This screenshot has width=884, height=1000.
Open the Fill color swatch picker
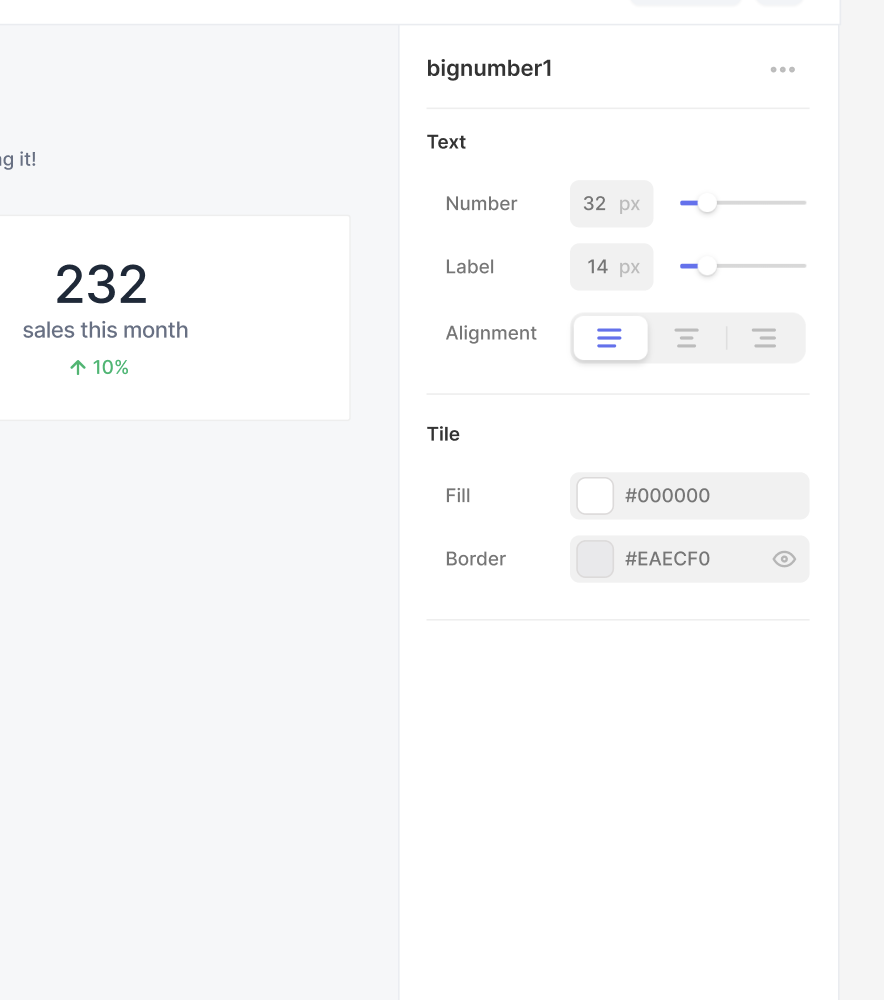pos(594,495)
